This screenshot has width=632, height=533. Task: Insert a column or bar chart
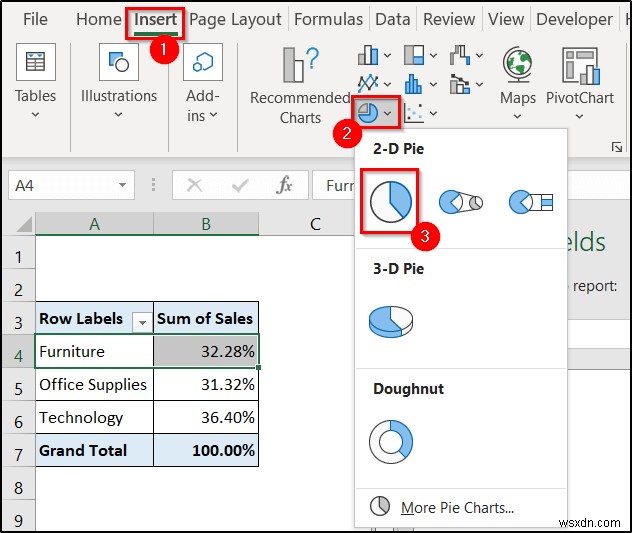pyautogui.click(x=368, y=55)
